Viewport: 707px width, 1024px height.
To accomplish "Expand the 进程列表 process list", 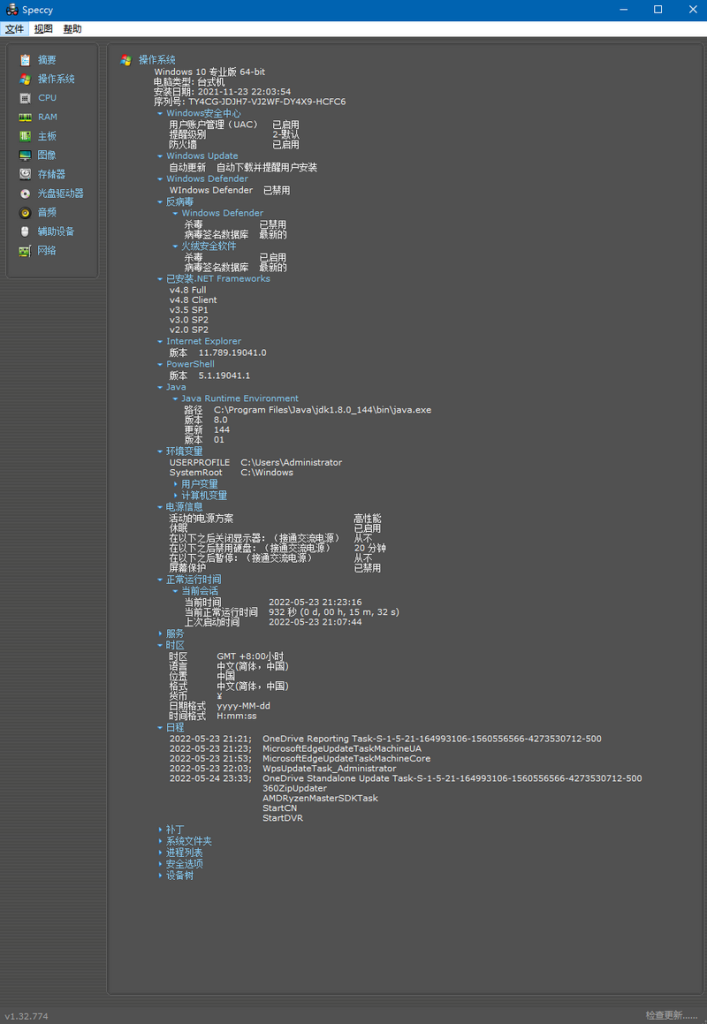I will click(160, 852).
